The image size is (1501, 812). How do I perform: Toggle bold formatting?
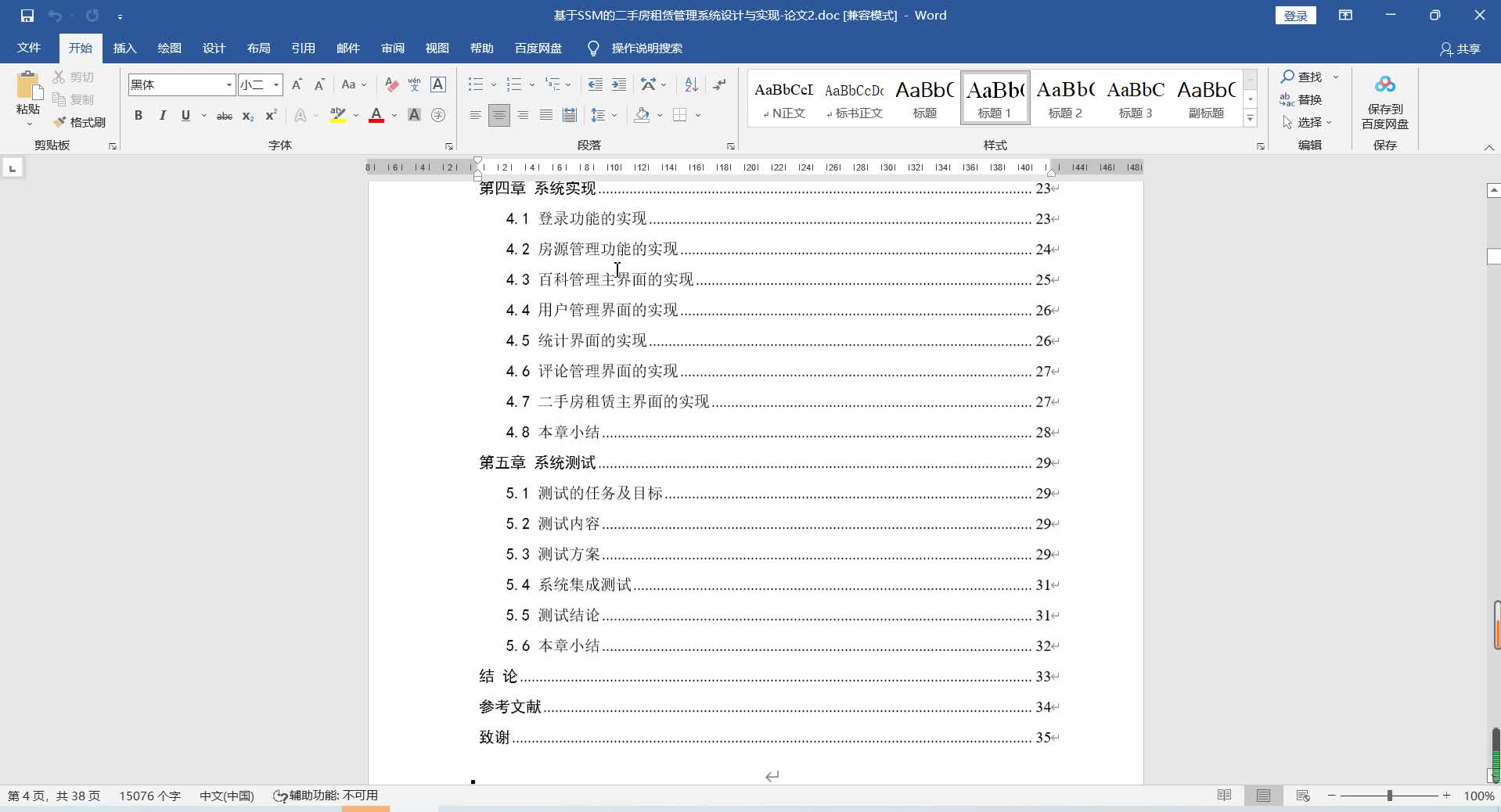[x=139, y=116]
